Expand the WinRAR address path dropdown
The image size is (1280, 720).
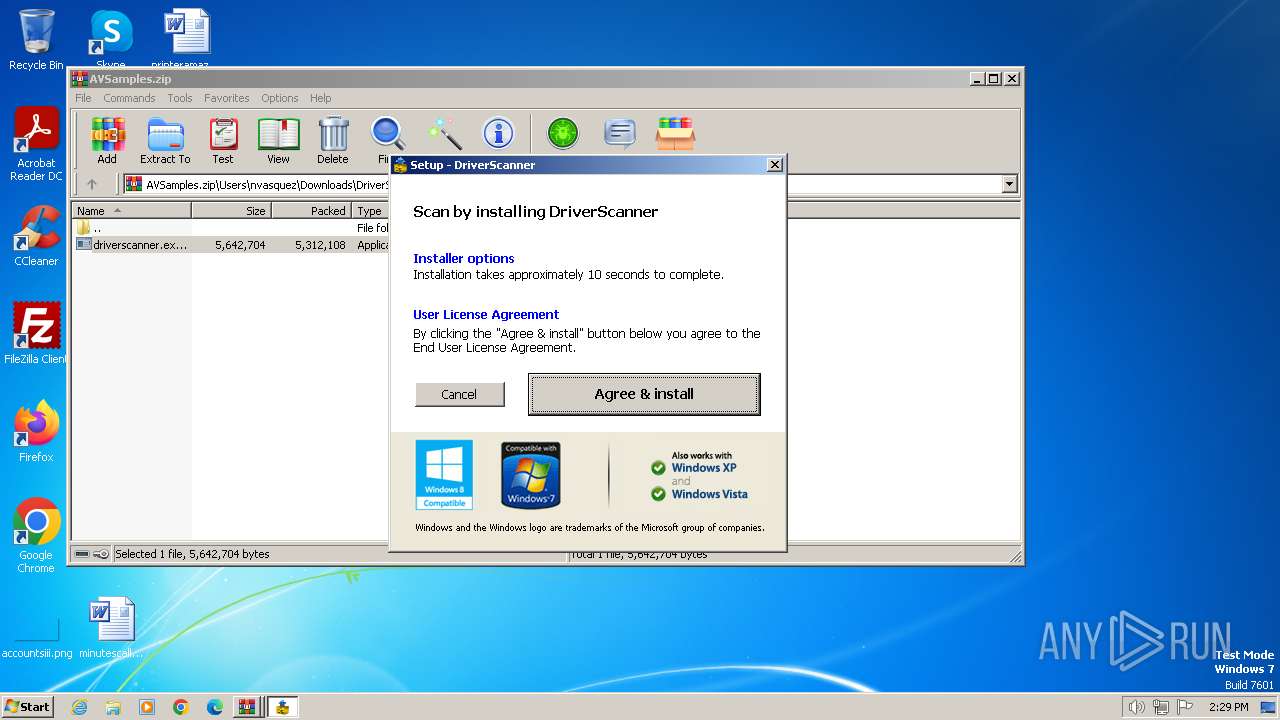1009,184
